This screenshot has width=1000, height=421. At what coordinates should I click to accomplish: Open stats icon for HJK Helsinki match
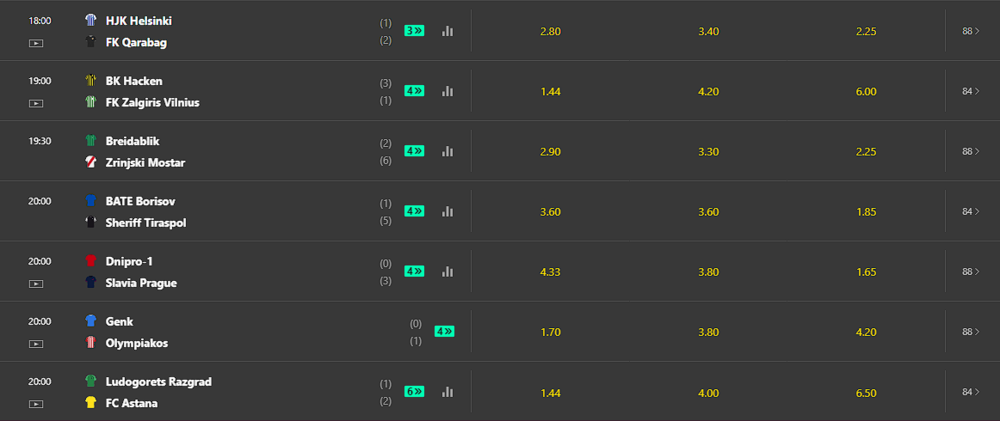tap(447, 31)
